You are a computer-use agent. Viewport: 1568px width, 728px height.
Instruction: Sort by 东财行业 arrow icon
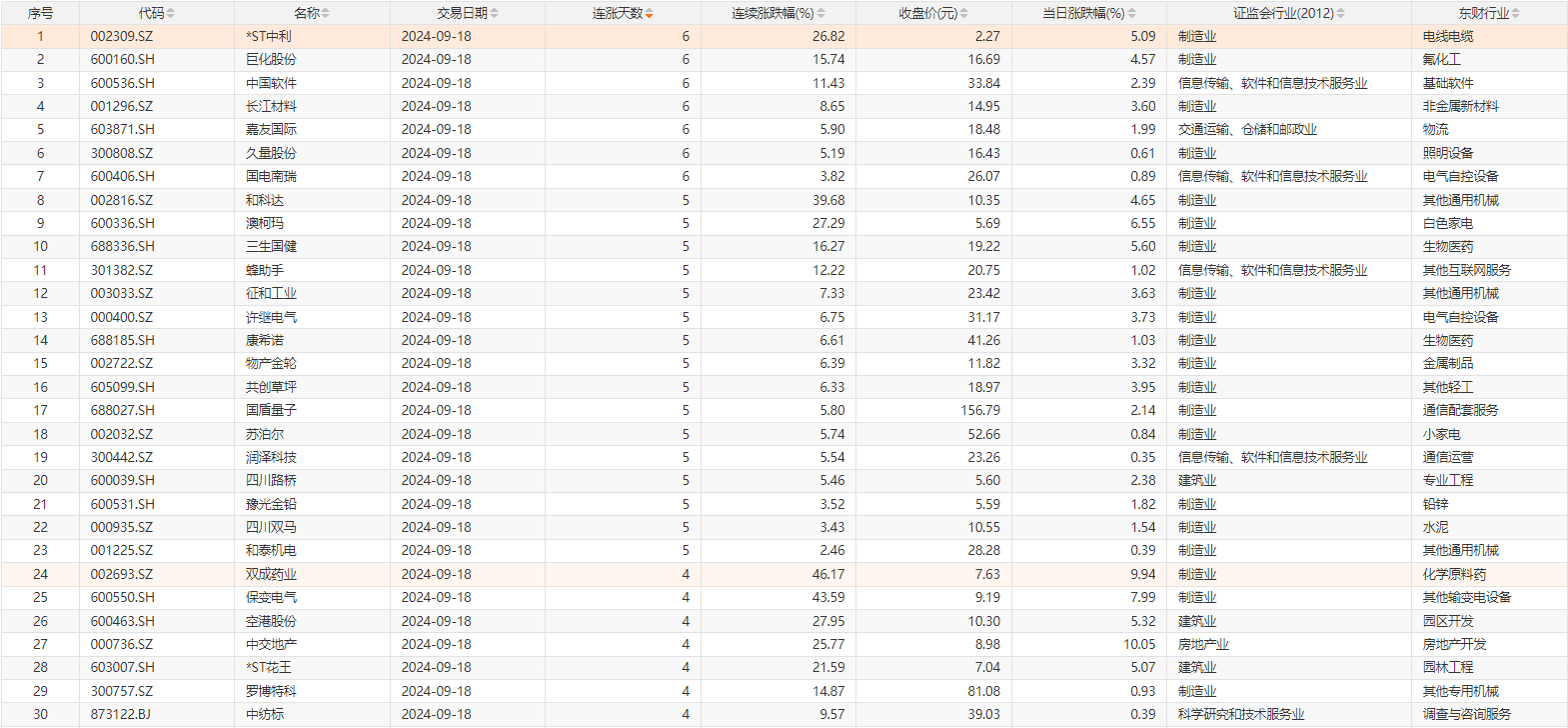[x=1515, y=14]
